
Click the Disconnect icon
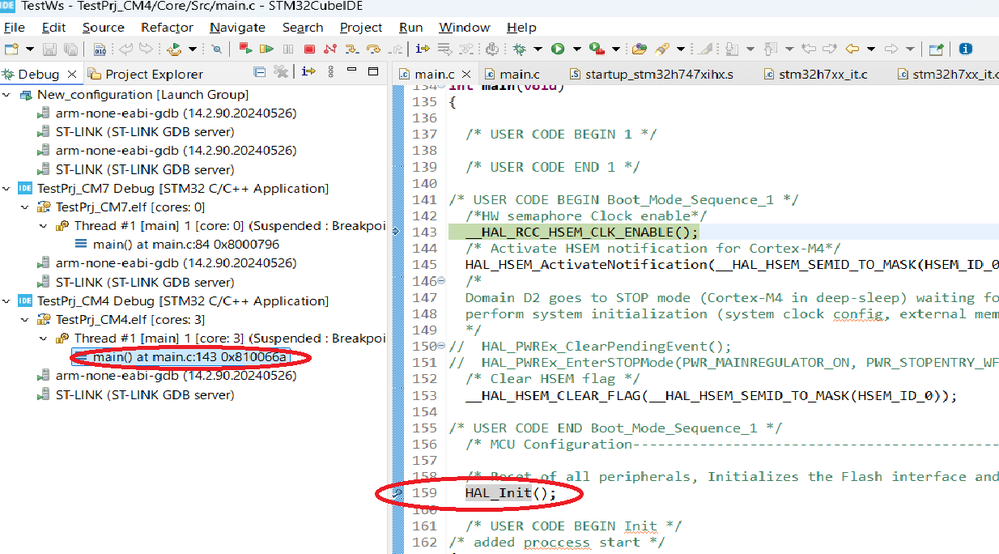click(x=330, y=49)
